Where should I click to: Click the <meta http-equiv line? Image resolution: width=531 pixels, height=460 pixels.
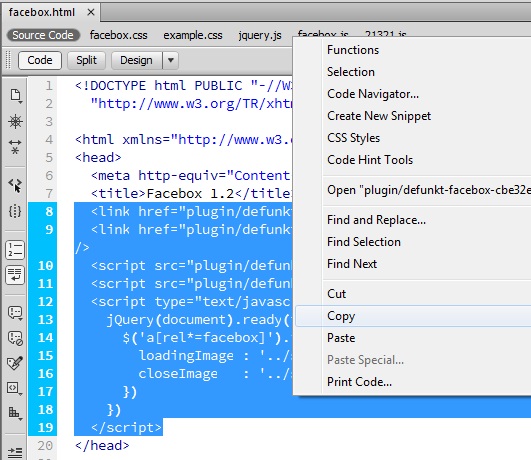click(190, 176)
